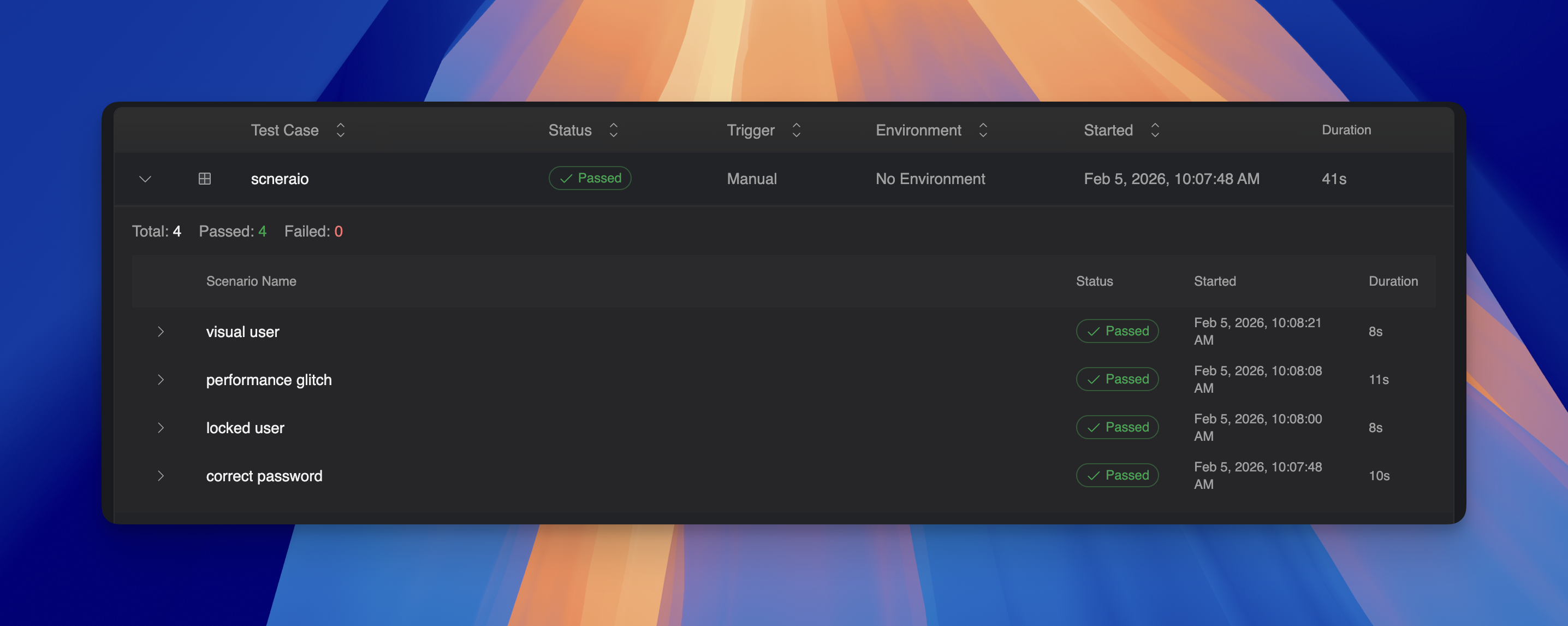Sort by Environment column arrows
This screenshot has width=1568, height=626.
(982, 131)
